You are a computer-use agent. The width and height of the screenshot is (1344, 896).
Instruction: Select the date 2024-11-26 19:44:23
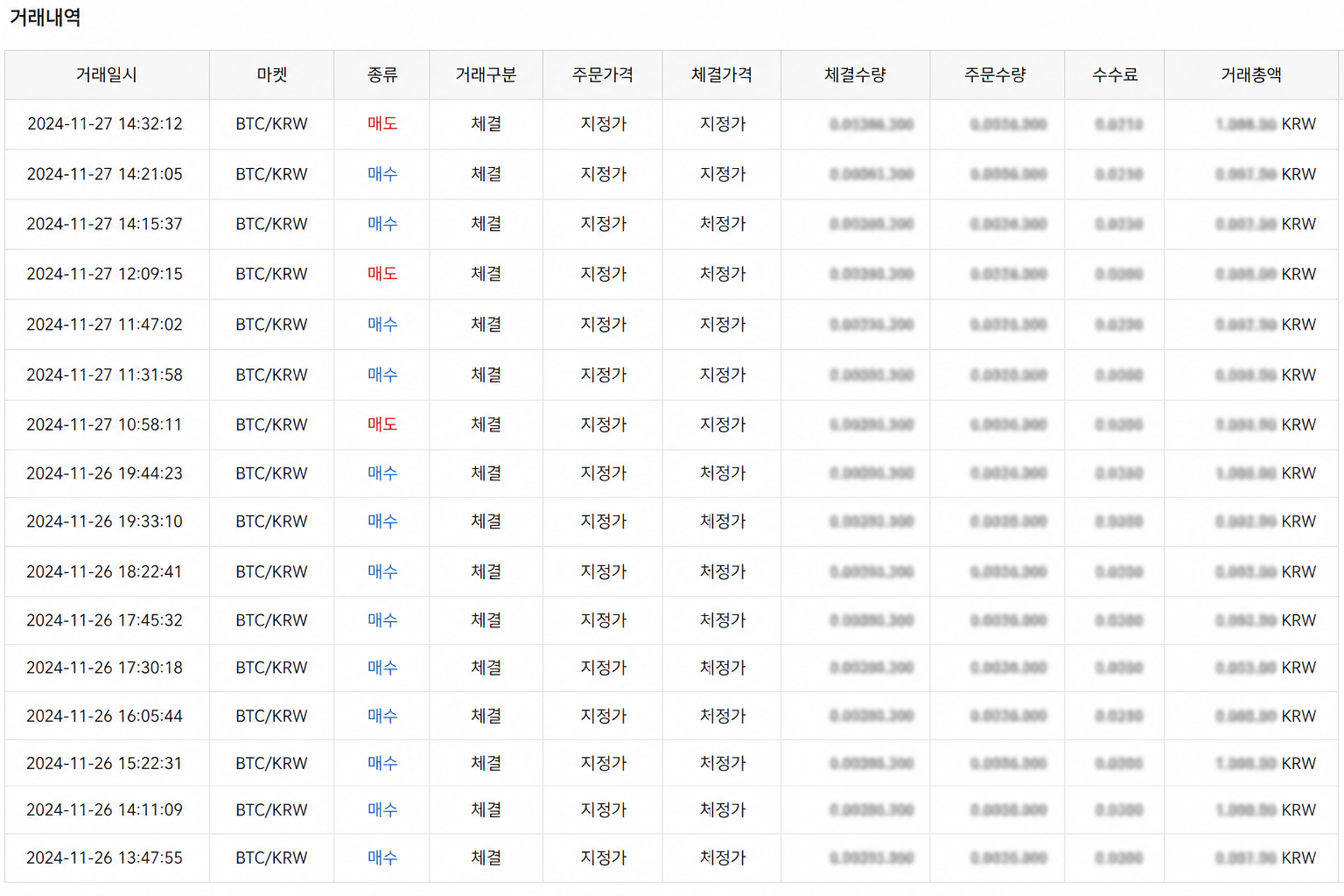[x=105, y=473]
